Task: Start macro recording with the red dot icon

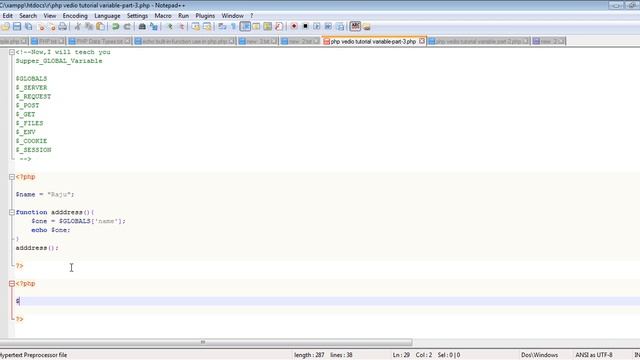Action: (x=293, y=27)
